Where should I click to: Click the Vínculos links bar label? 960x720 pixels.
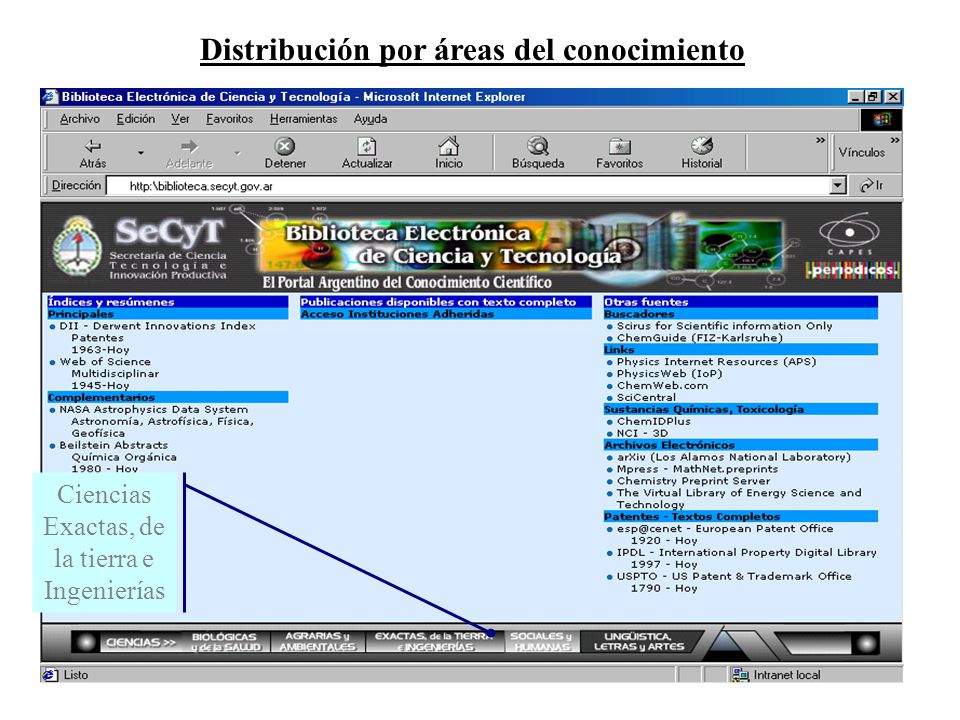861,152
